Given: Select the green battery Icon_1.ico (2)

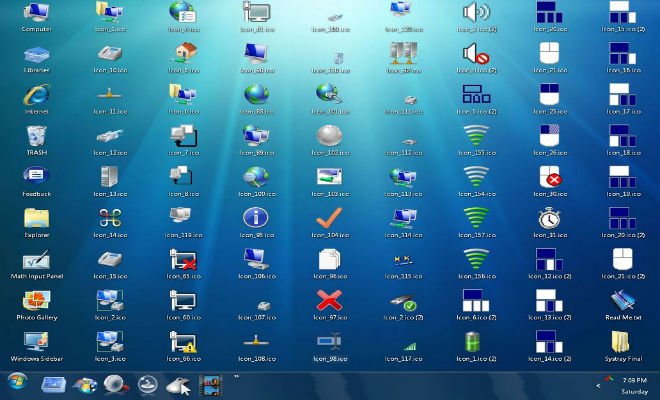Looking at the screenshot, I should (472, 342).
